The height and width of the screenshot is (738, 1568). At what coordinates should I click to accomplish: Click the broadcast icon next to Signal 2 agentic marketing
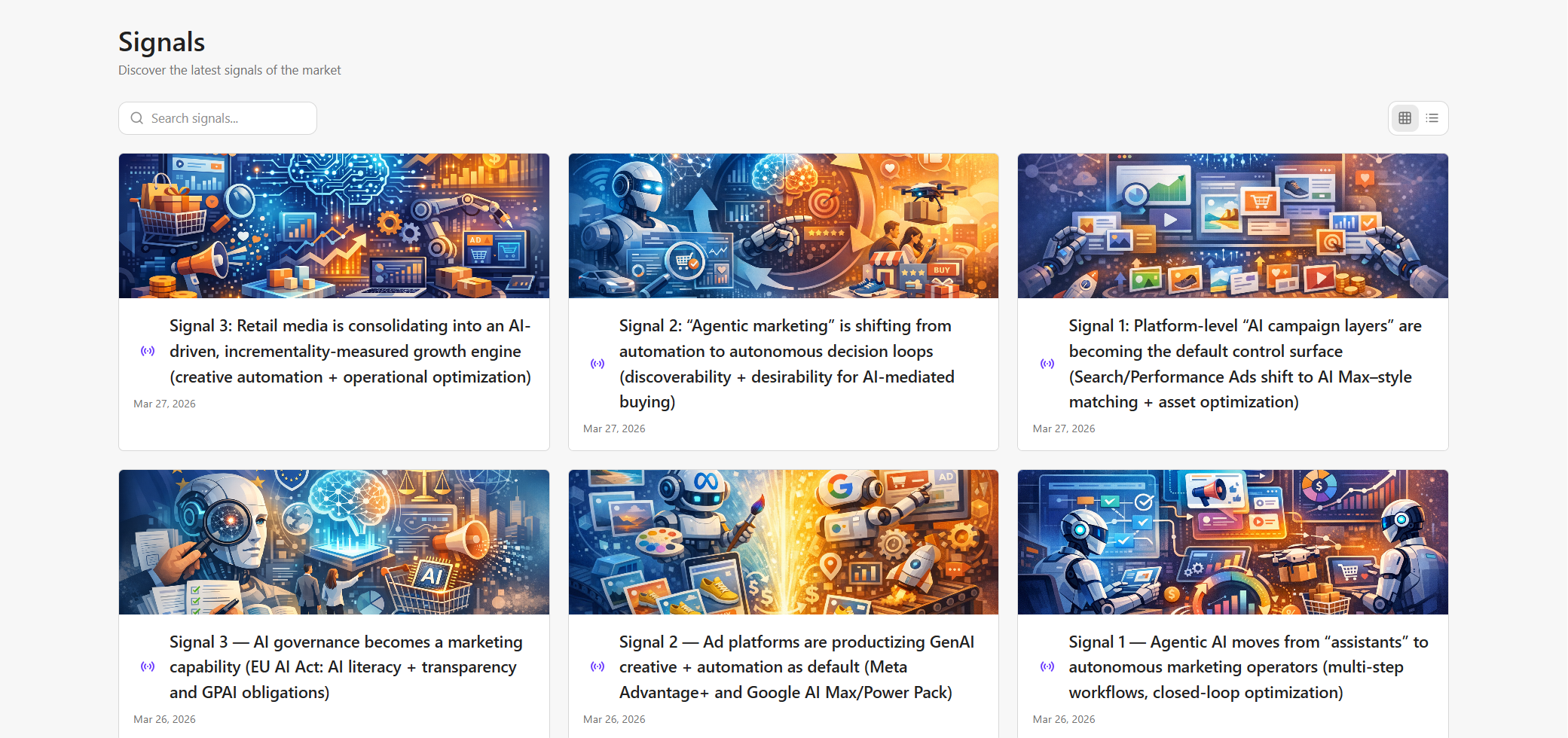tap(597, 363)
